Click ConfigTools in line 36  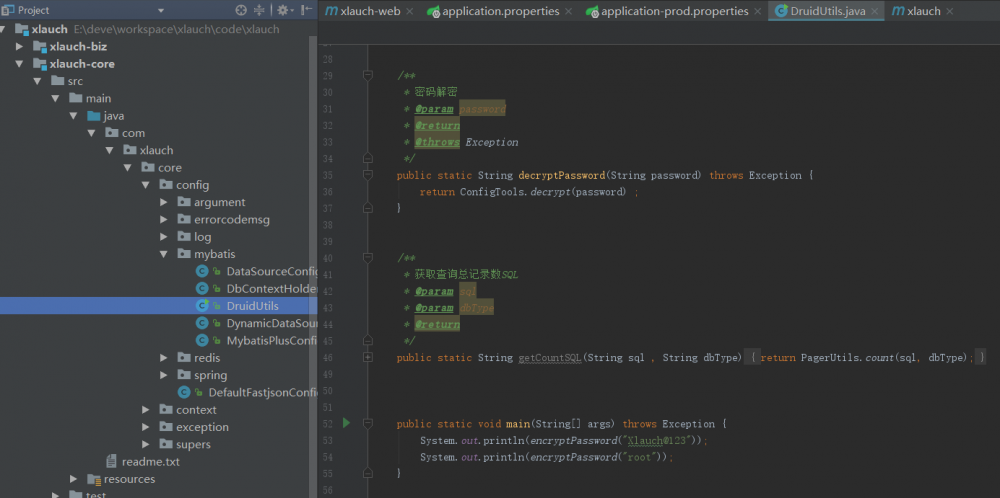(492, 192)
